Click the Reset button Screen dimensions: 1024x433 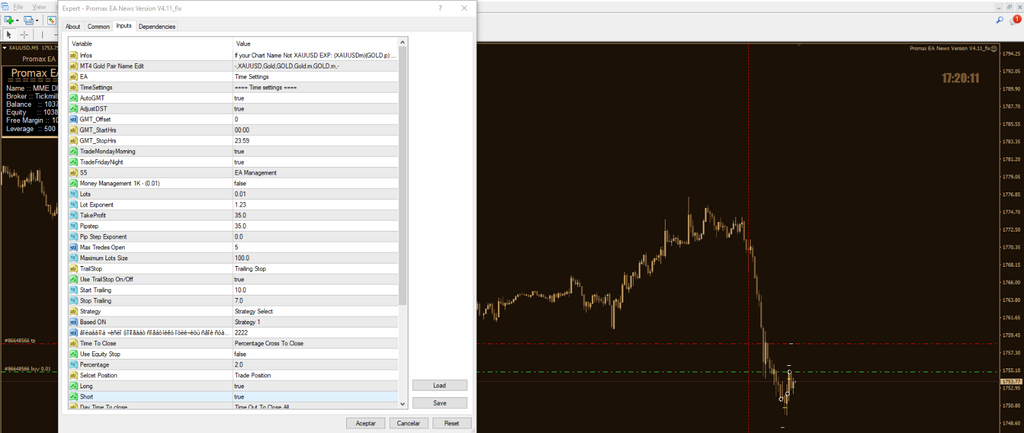452,423
